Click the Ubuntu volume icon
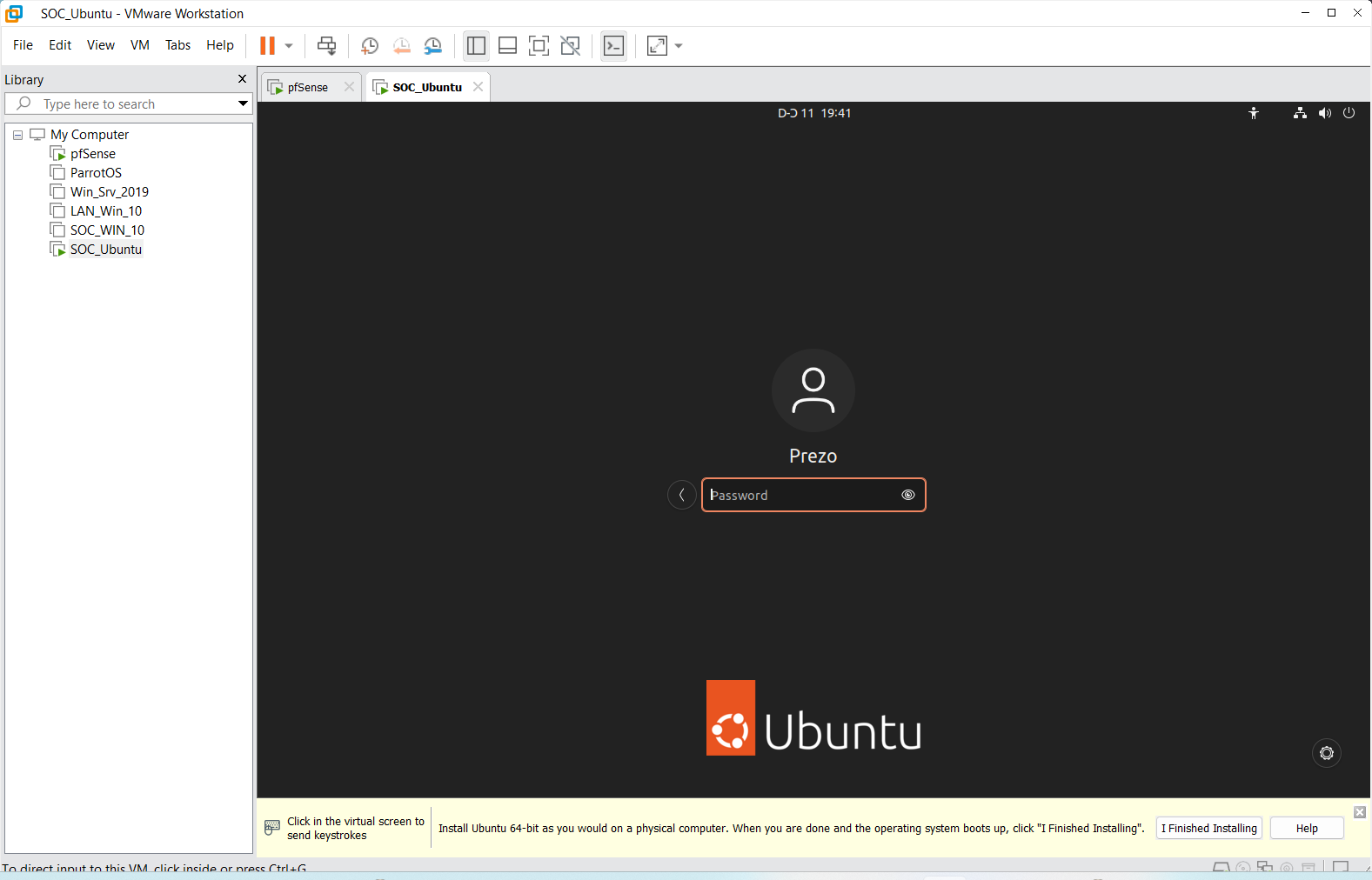The height and width of the screenshot is (880, 1372). click(x=1324, y=113)
